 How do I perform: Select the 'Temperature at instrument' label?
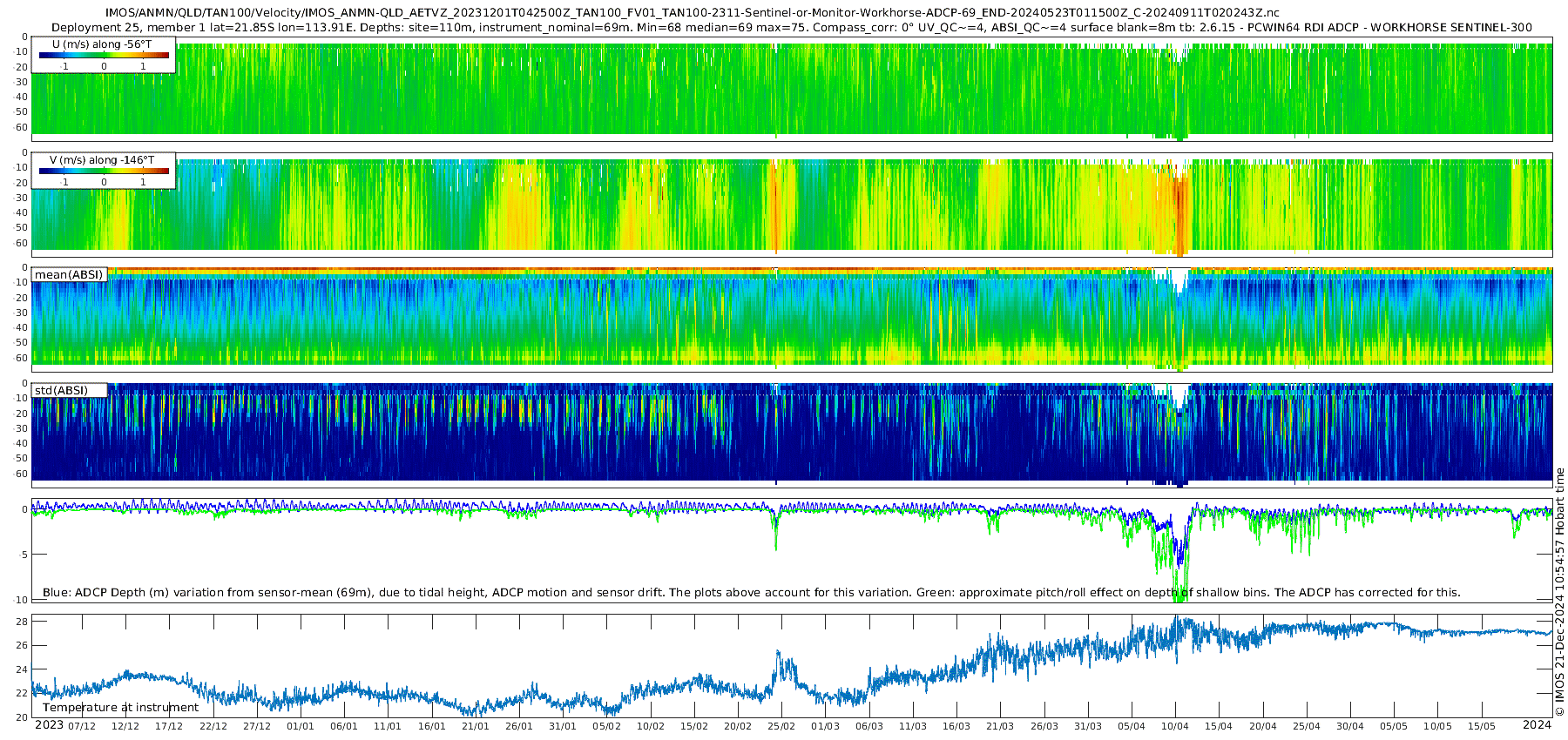121,708
